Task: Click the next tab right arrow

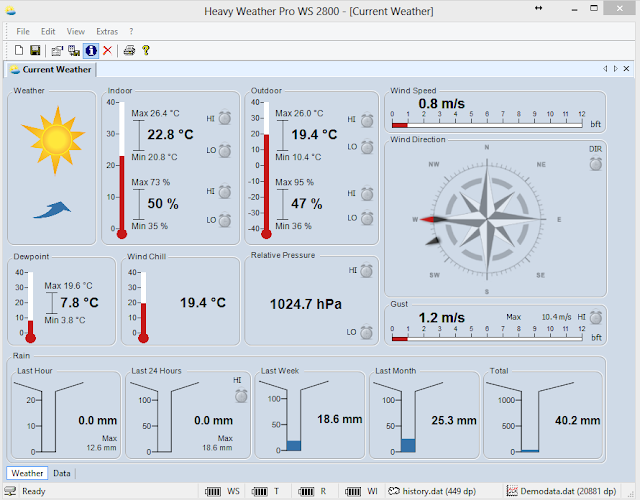Action: click(616, 69)
